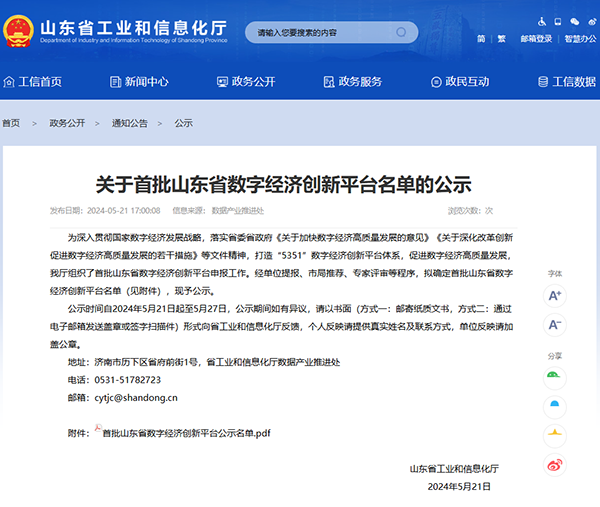The image size is (600, 507).
Task: Share via the green WeChat icon
Action: (x=555, y=375)
